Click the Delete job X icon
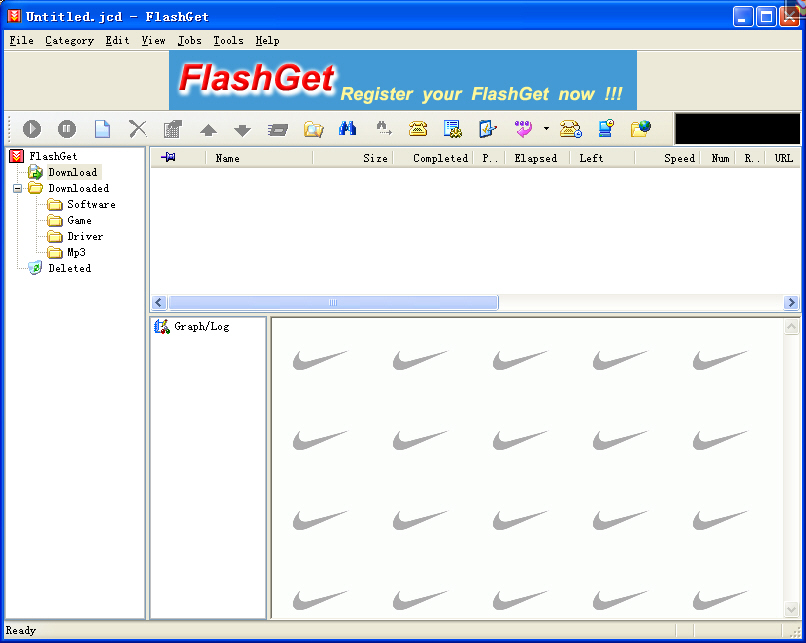Viewport: 806px width, 643px height. (137, 128)
